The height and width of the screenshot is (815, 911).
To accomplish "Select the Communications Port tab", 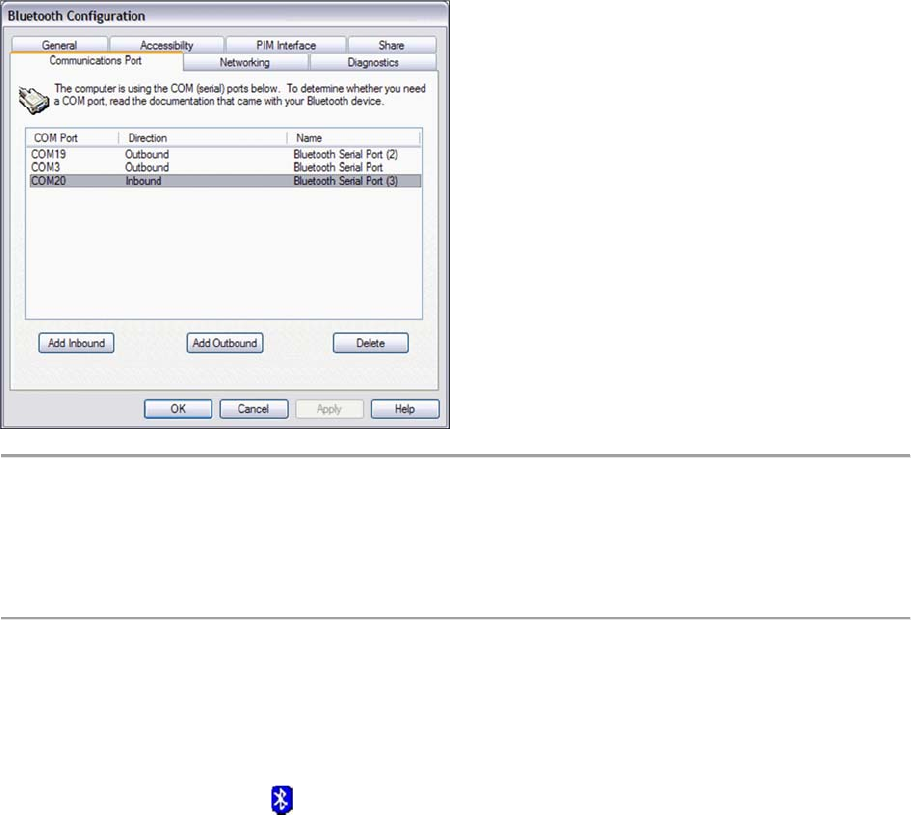I will [96, 61].
